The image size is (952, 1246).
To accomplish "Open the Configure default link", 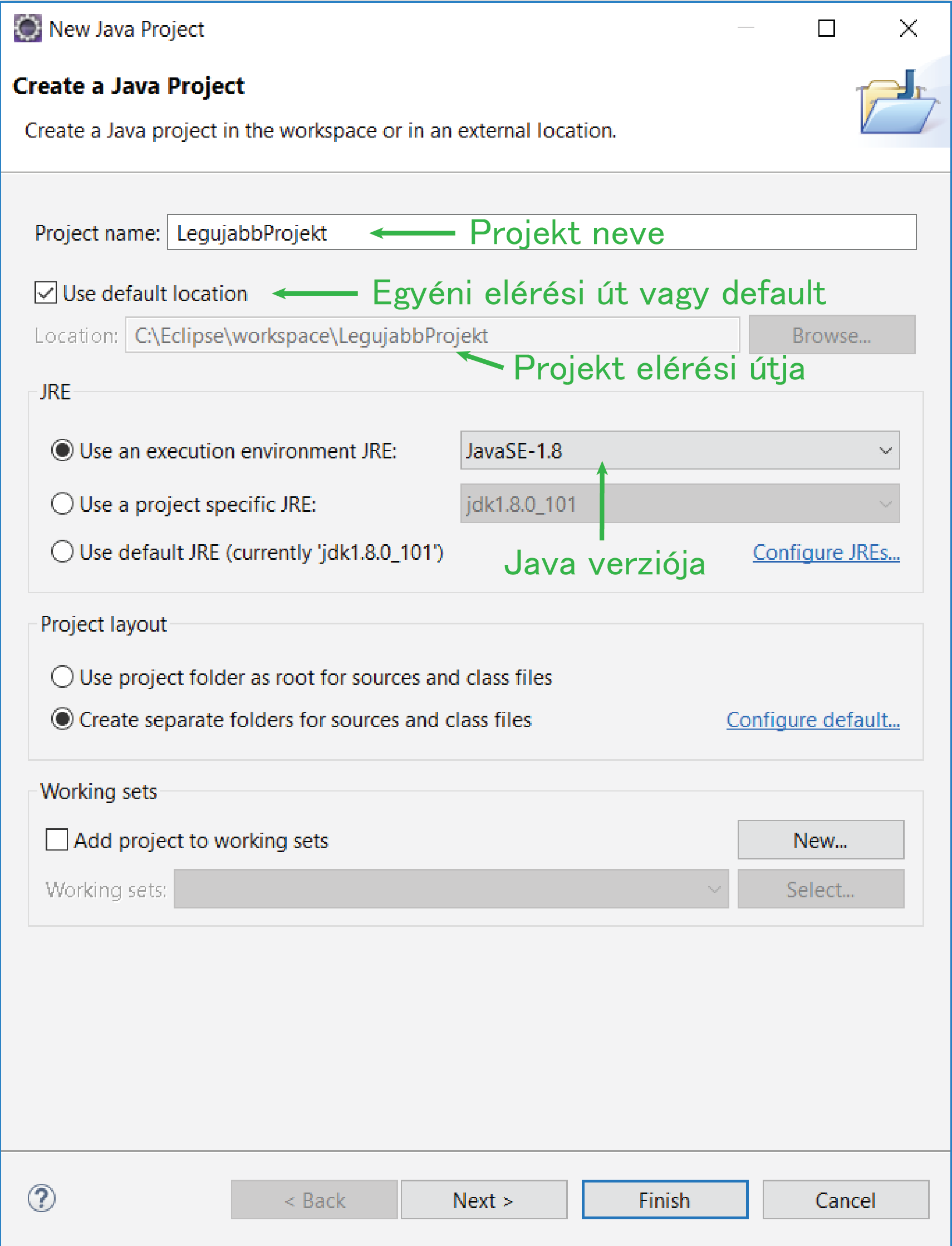I will pyautogui.click(x=813, y=720).
